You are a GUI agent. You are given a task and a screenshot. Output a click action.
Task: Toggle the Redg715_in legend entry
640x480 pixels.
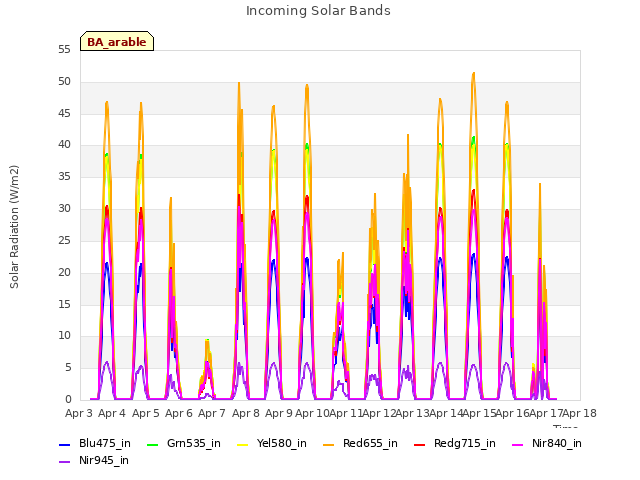point(455,443)
